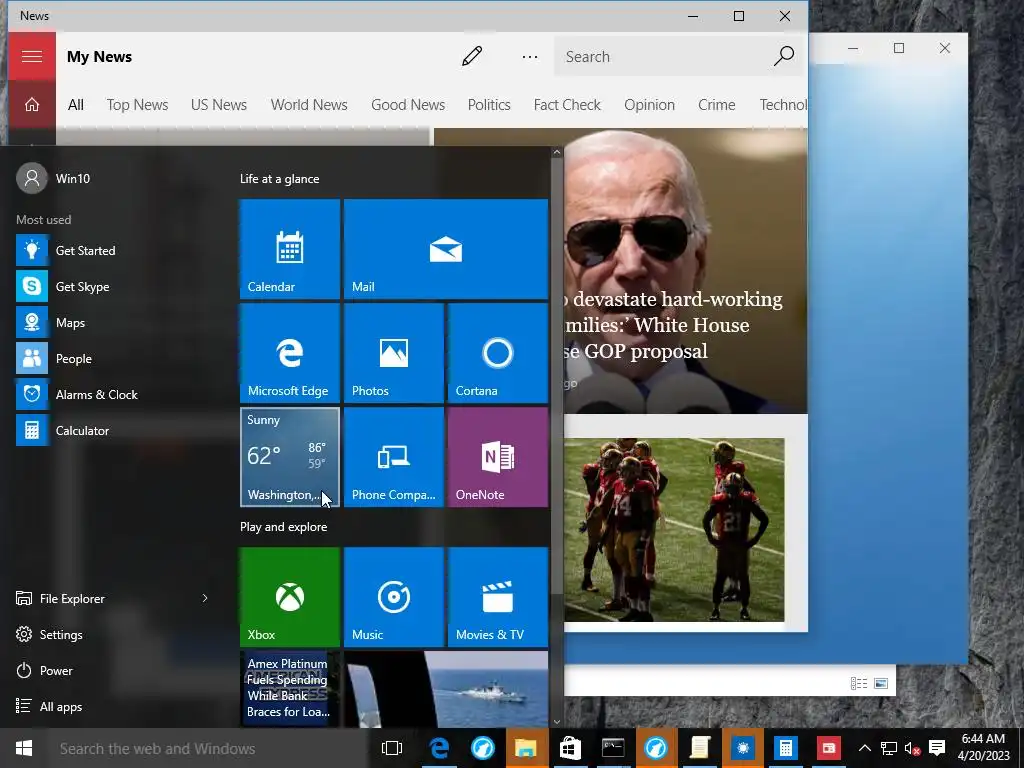Switch to News app on taskbar

coord(829,748)
